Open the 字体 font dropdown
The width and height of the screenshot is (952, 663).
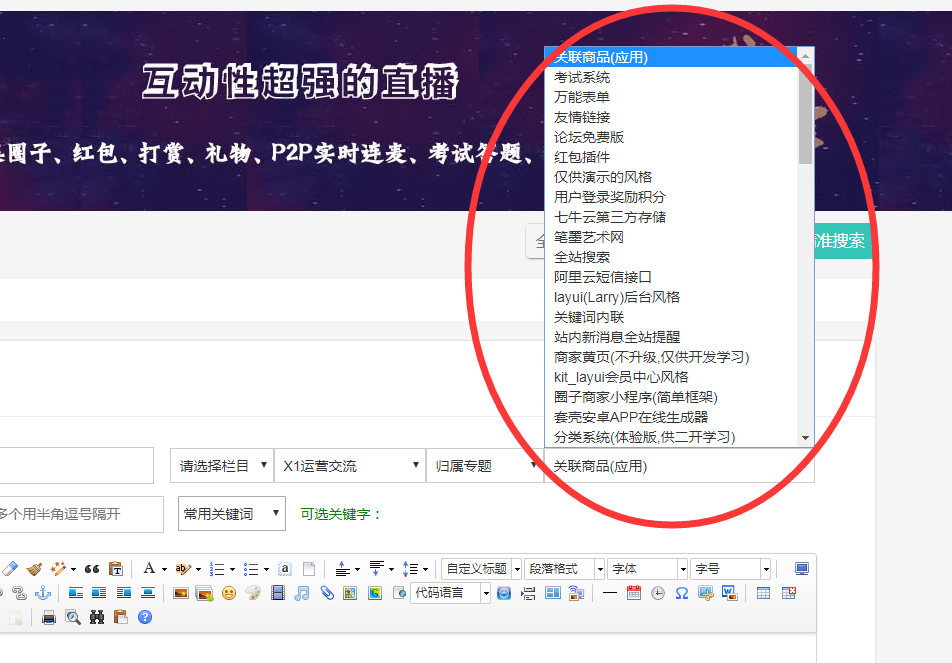point(646,569)
